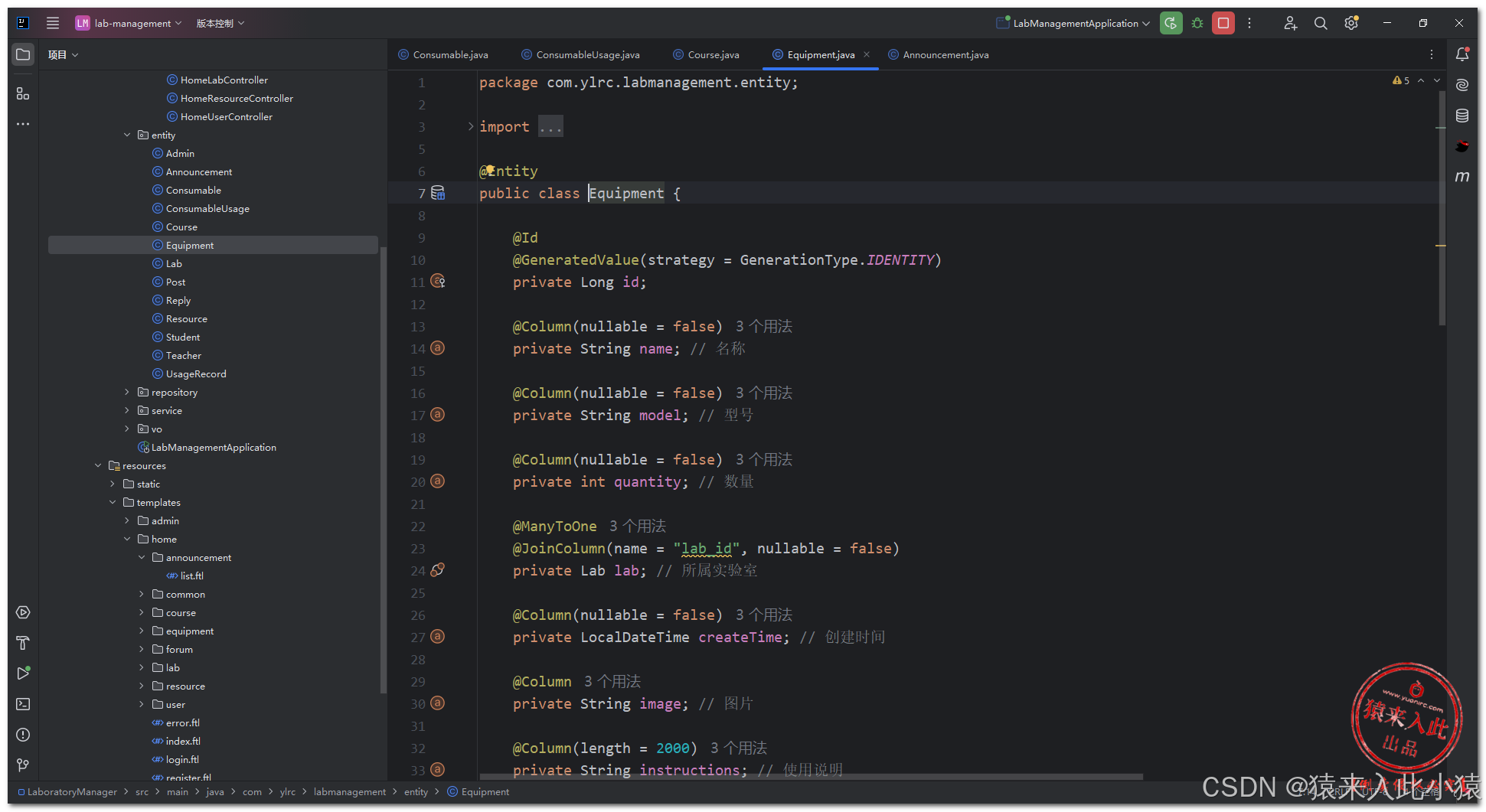Open Services tool window icon

pyautogui.click(x=23, y=612)
